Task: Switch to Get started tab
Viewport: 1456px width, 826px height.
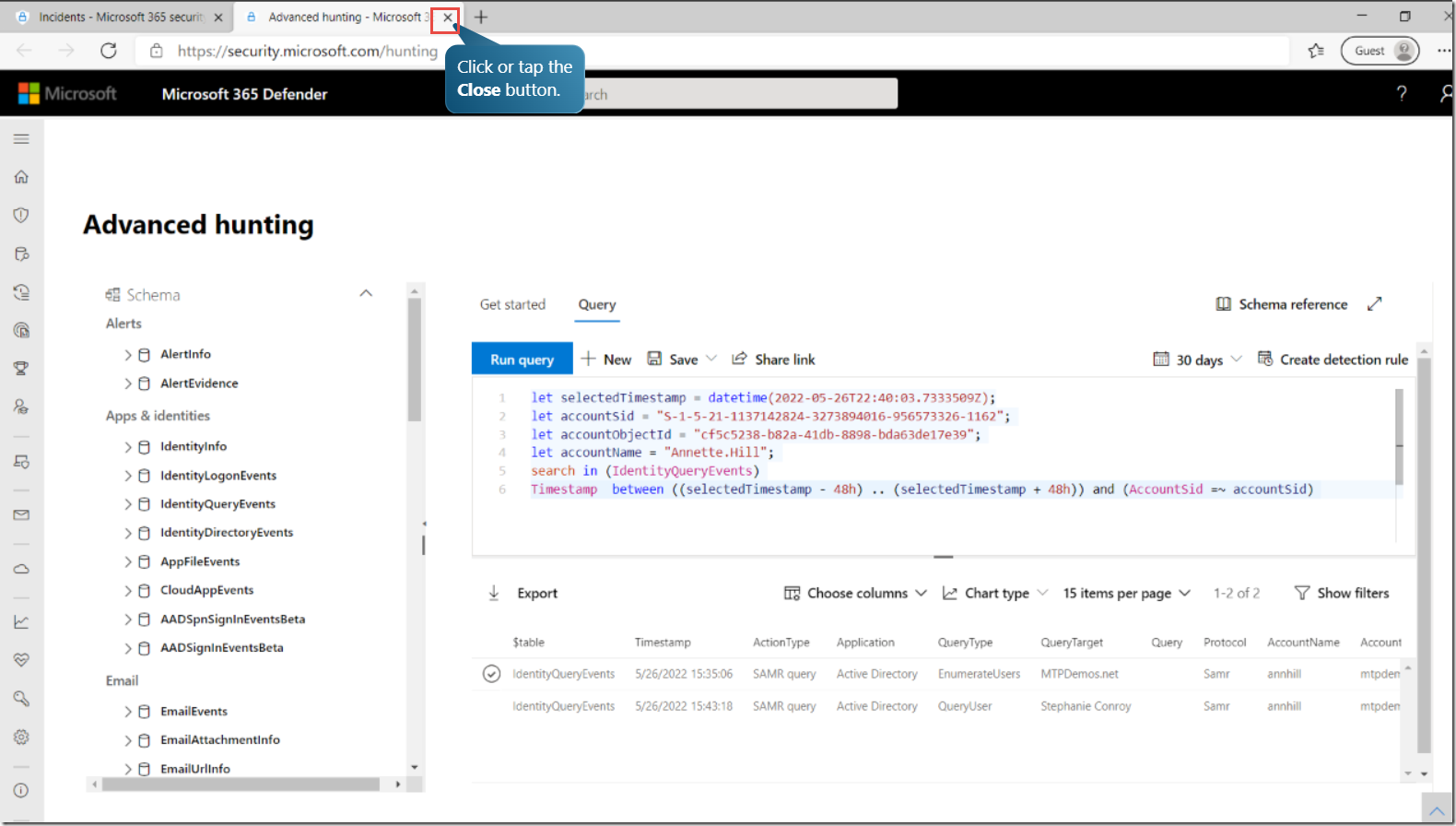Action: (512, 304)
